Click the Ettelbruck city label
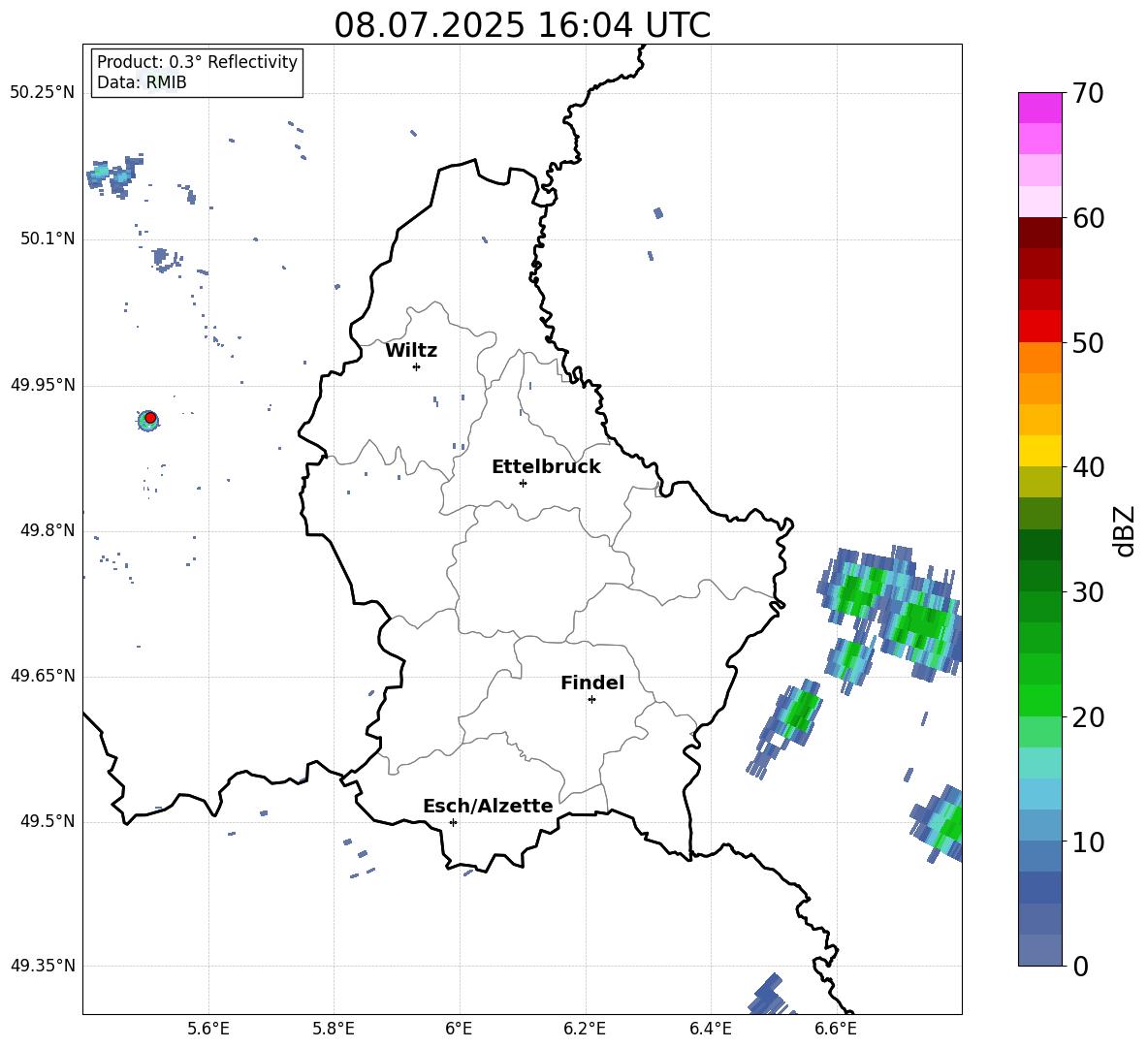Screen dimensions: 1148x1048 546,467
